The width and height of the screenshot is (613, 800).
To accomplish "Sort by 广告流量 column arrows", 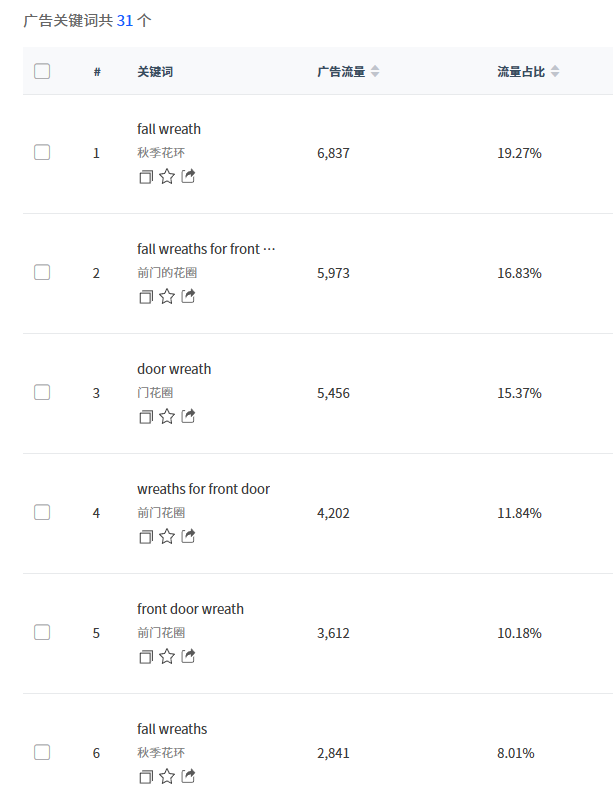I will coord(375,72).
